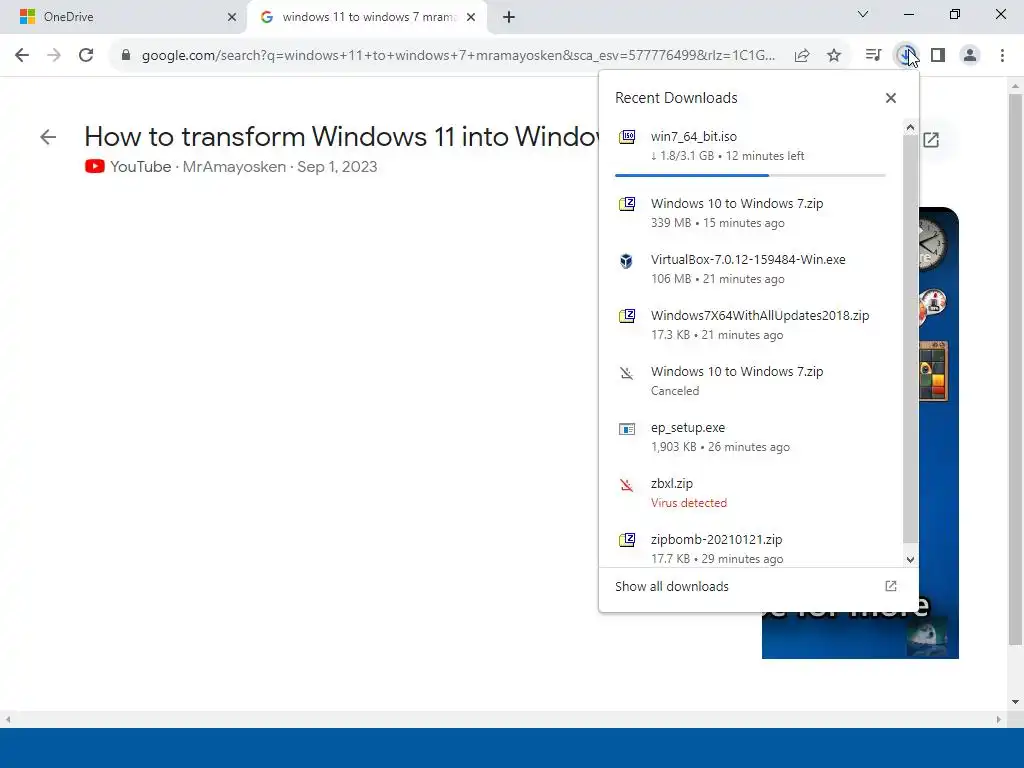Image resolution: width=1024 pixels, height=768 pixels.
Task: Open win7_64_bit.iso download icon
Action: (627, 137)
